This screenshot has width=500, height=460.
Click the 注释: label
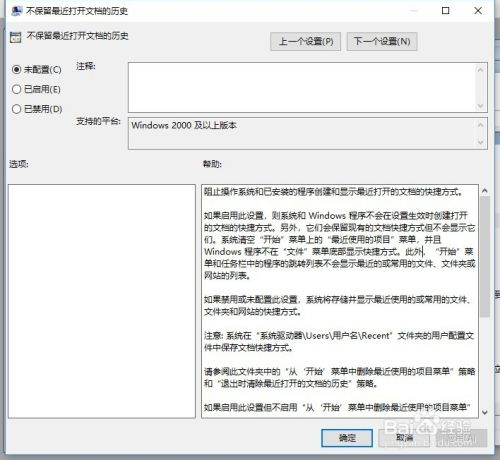click(86, 66)
